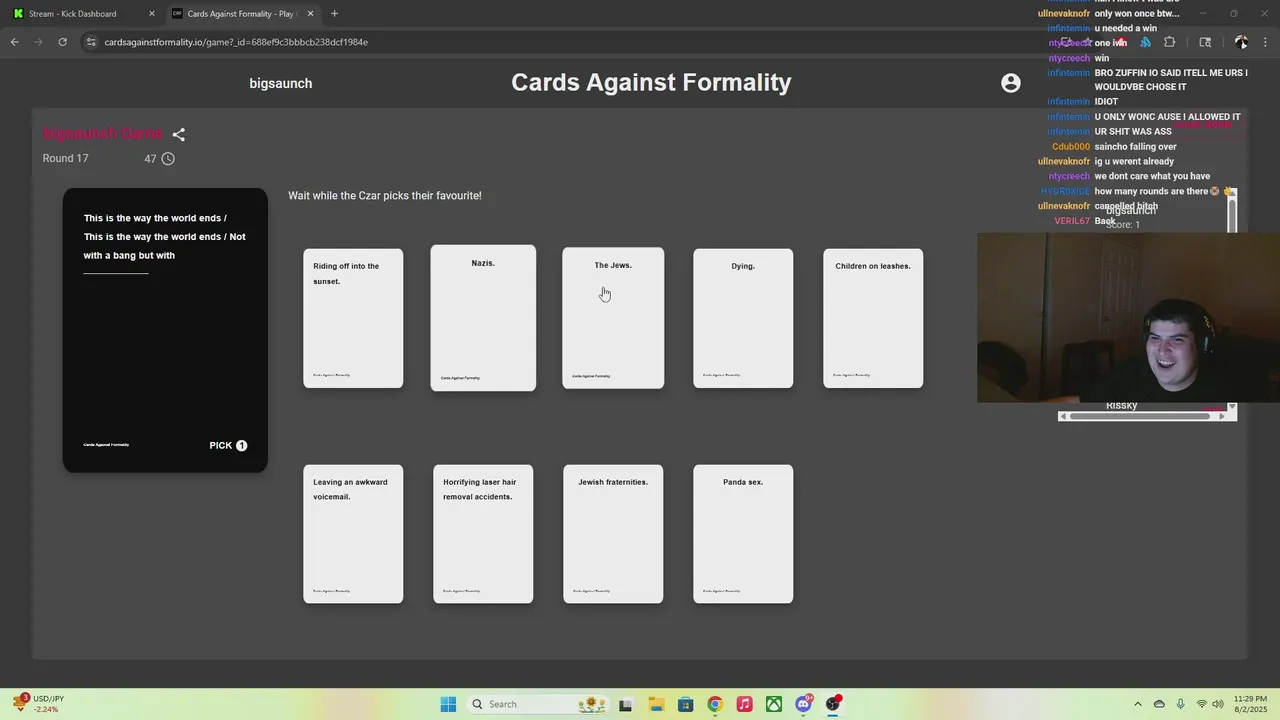Viewport: 1280px width, 720px height.
Task: Open Apple Music from the taskbar
Action: coord(744,704)
